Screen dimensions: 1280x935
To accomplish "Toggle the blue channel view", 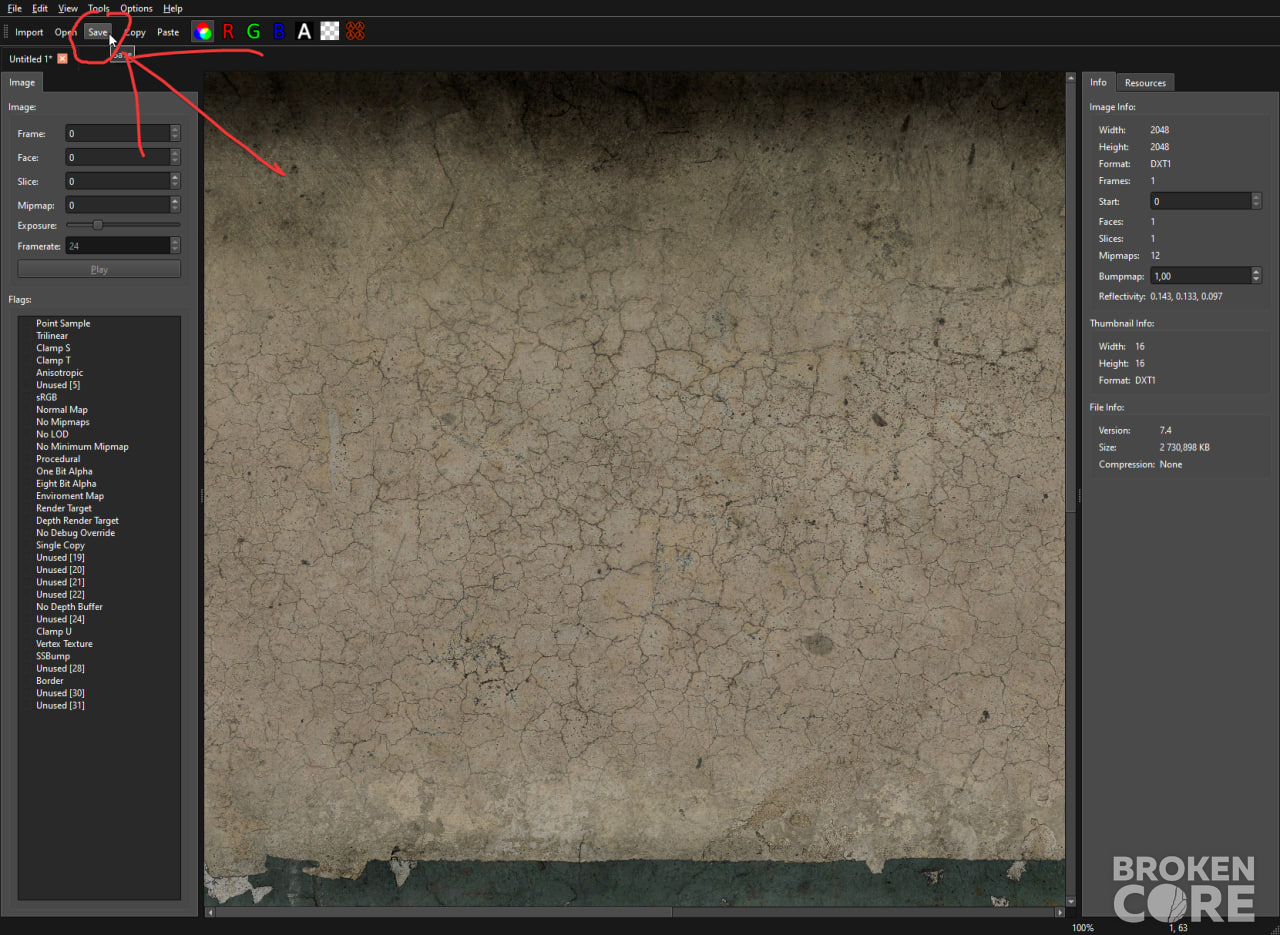I will (279, 32).
